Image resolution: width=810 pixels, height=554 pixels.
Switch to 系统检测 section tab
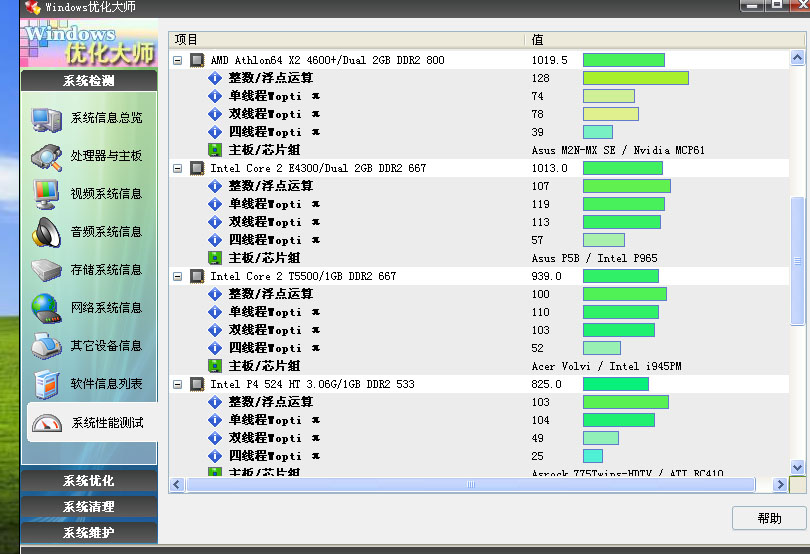pos(89,81)
